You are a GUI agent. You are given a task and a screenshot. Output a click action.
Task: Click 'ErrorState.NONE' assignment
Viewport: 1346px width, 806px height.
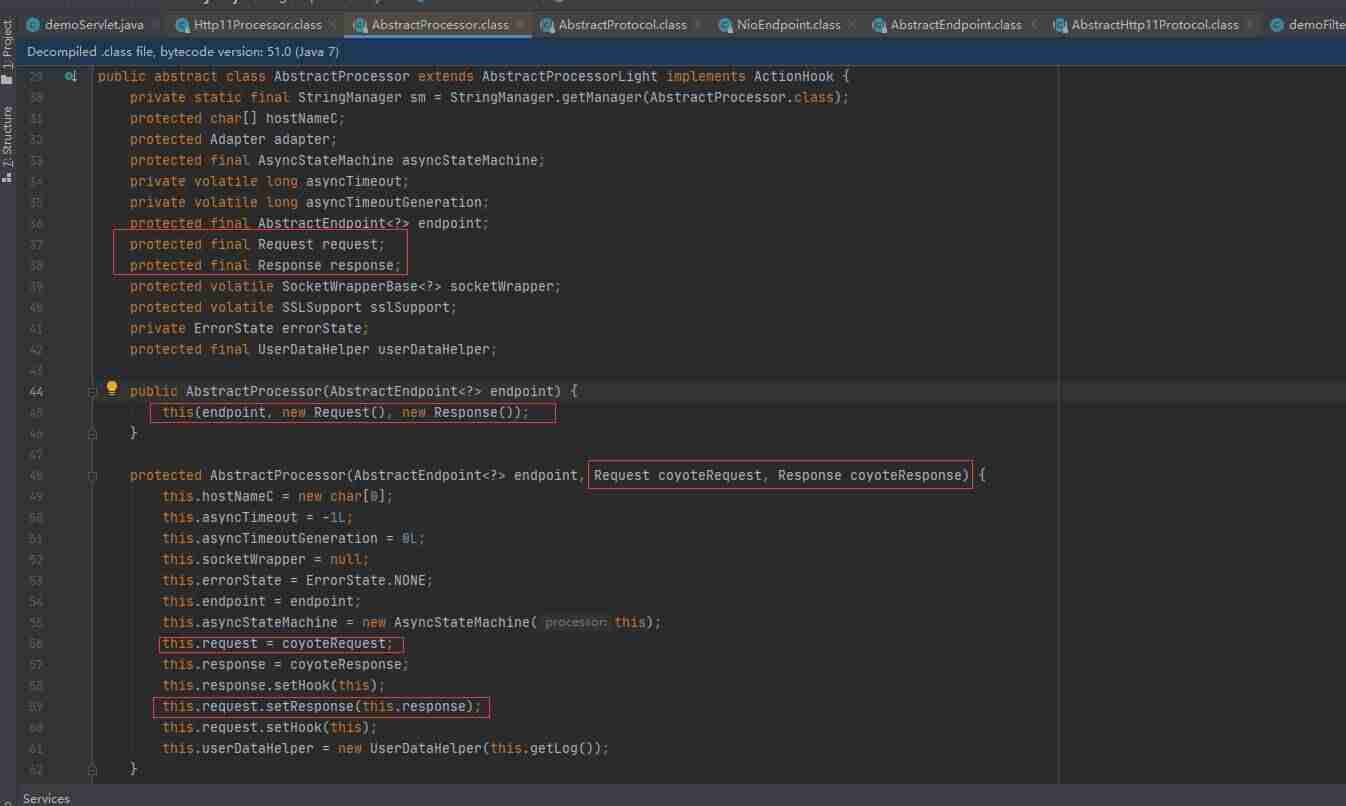tap(366, 580)
